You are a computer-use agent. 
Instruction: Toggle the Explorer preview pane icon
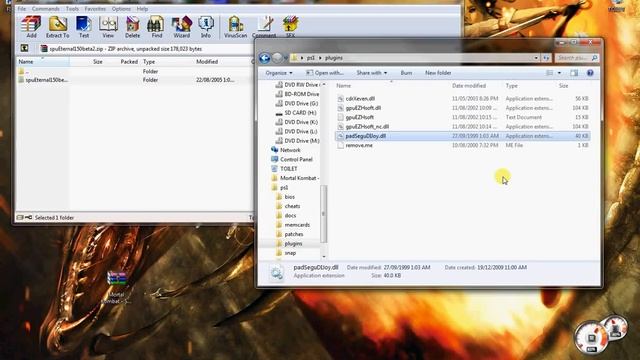574,73
